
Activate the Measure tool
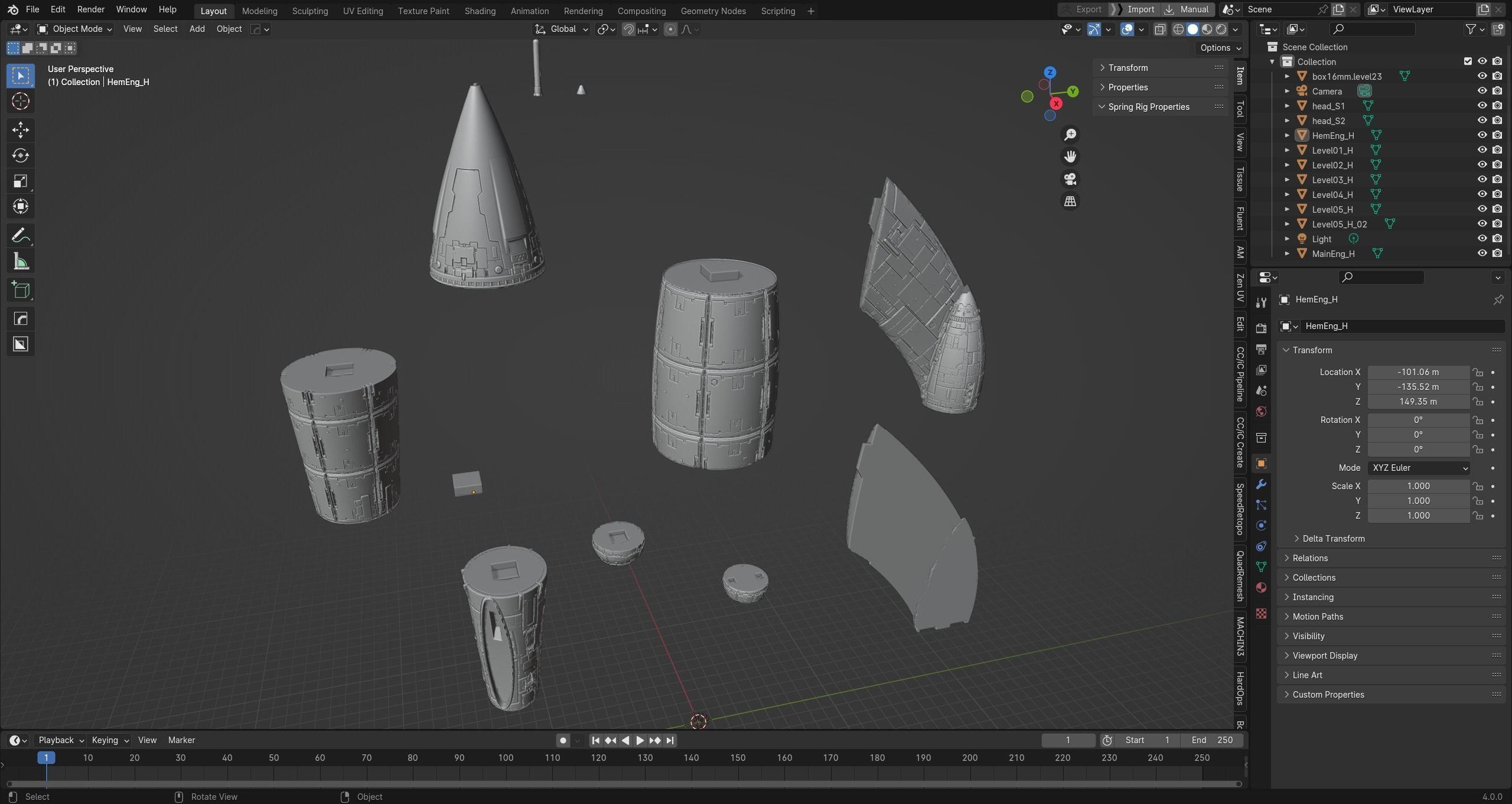point(21,262)
